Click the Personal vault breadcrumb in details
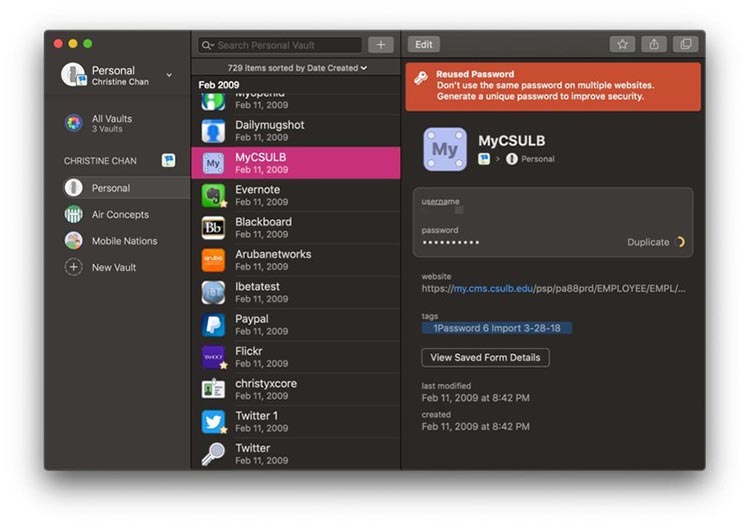 coord(531,159)
